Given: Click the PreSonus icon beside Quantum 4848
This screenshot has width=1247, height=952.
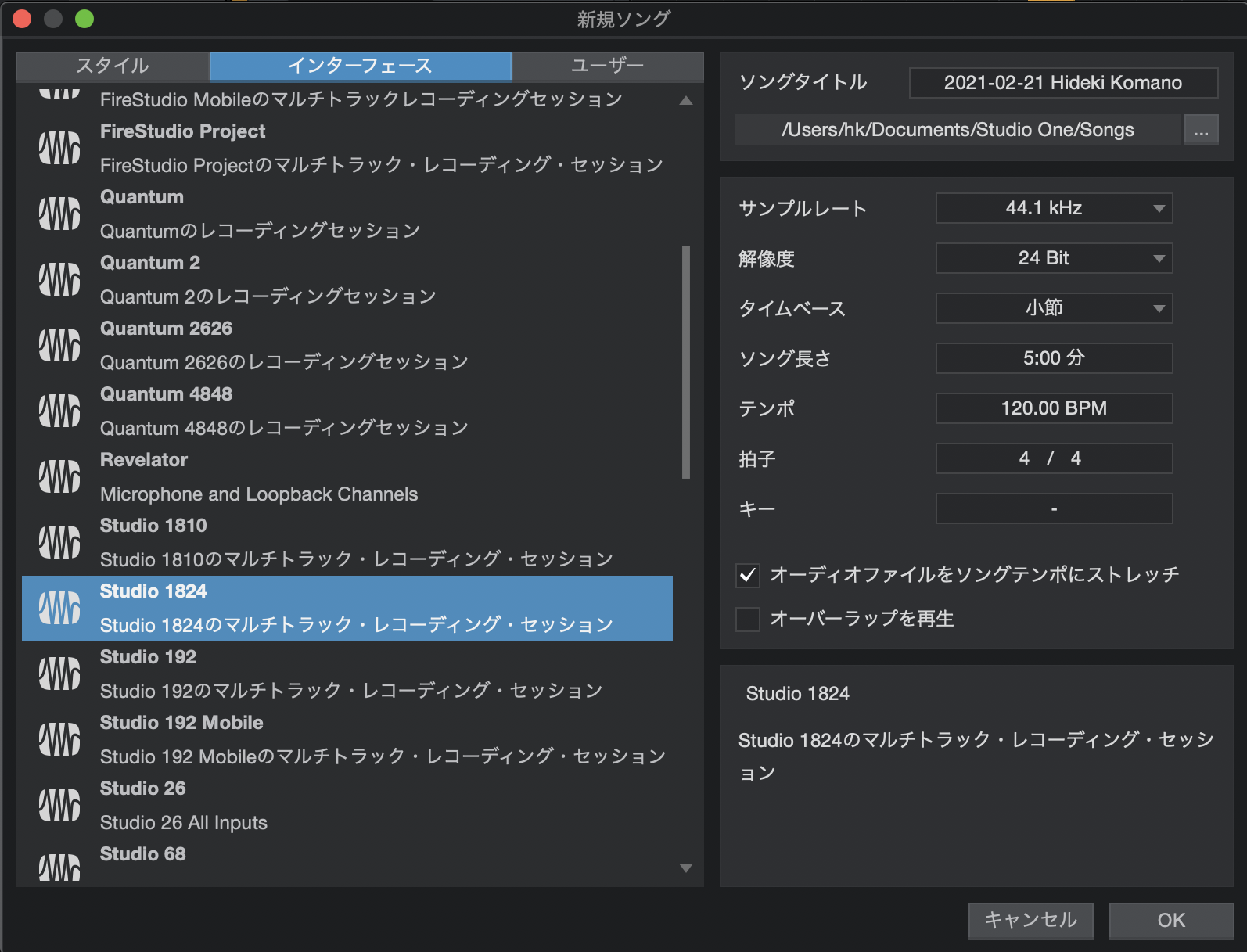Looking at the screenshot, I should click(59, 411).
